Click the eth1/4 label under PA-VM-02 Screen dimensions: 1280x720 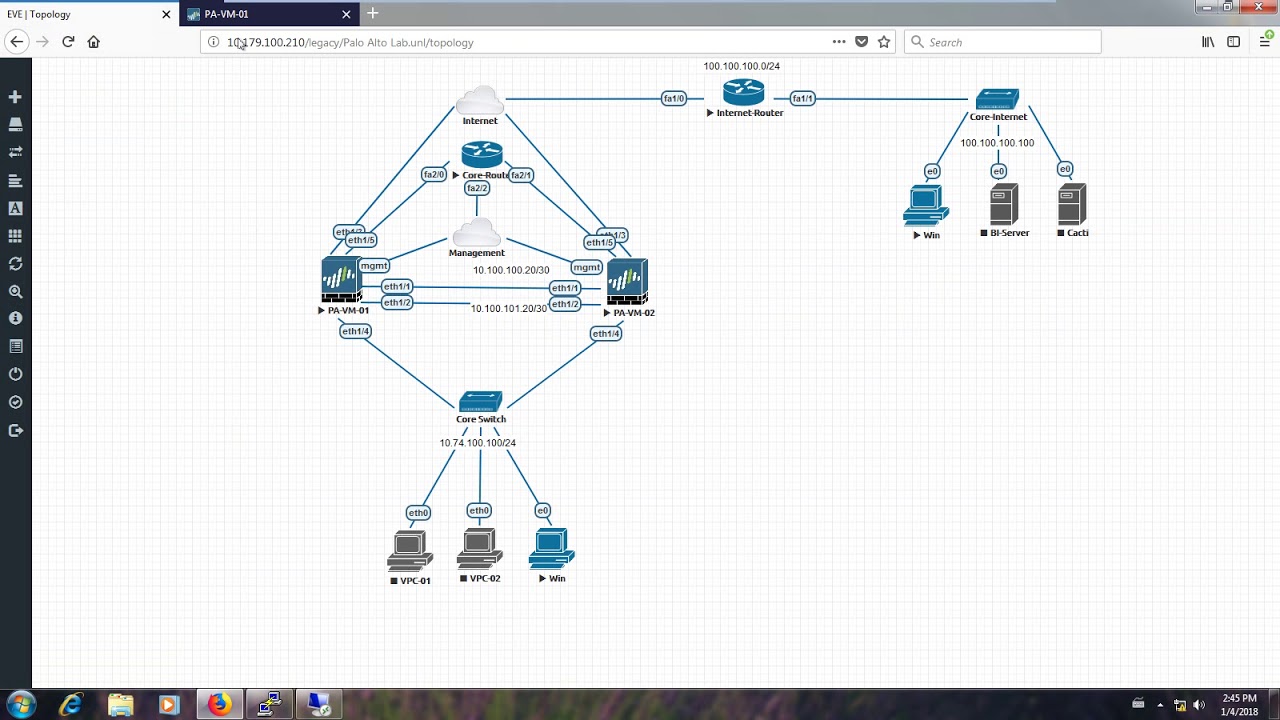[x=605, y=333]
